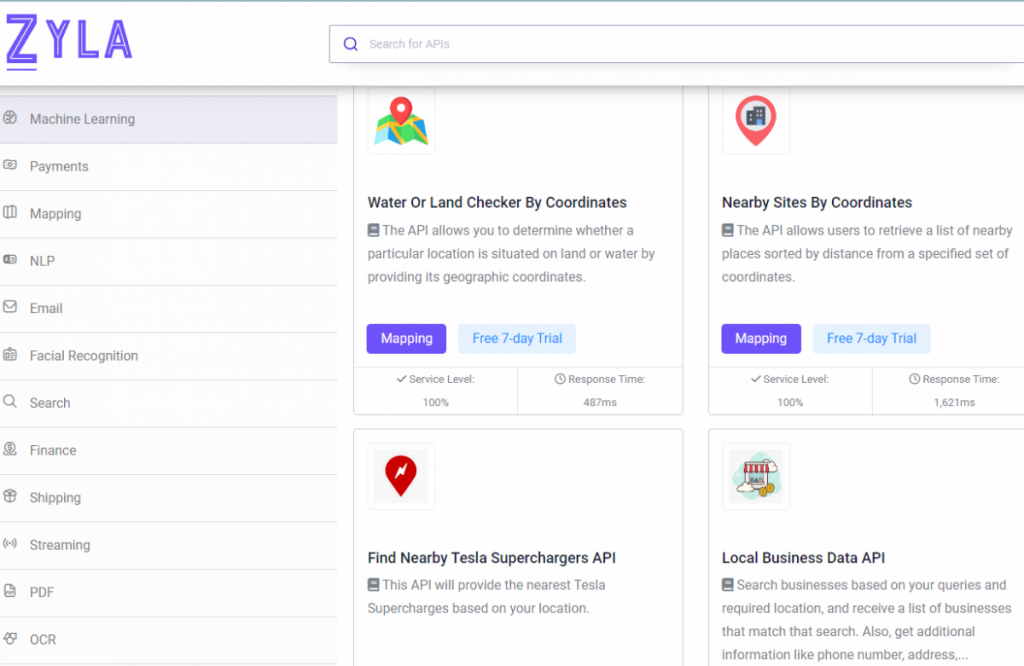Click the sidebar Search magnifier icon
The height and width of the screenshot is (666, 1024).
tap(10, 401)
